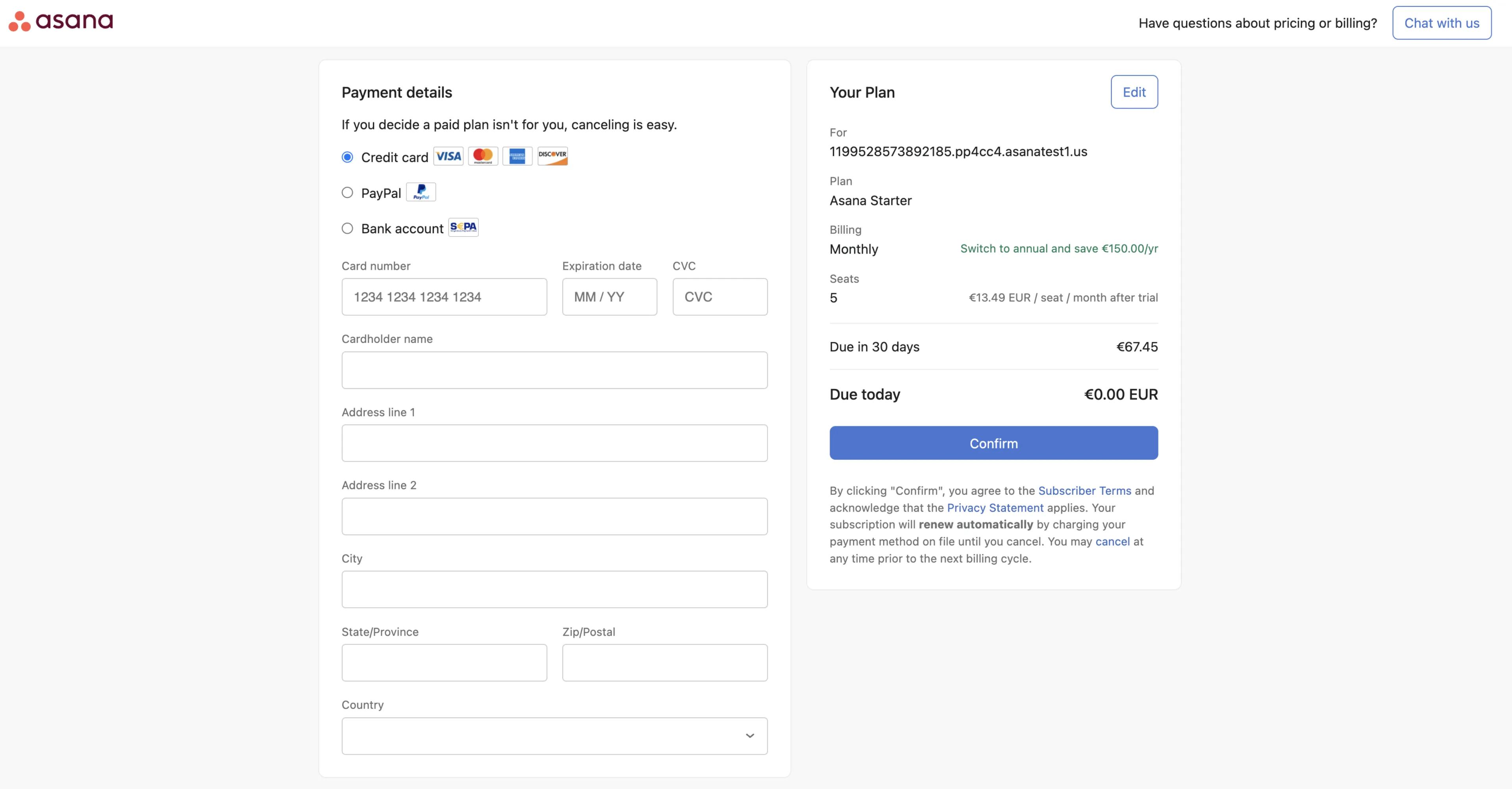The image size is (1512, 789).
Task: Select the Credit card payment option
Action: tap(347, 157)
